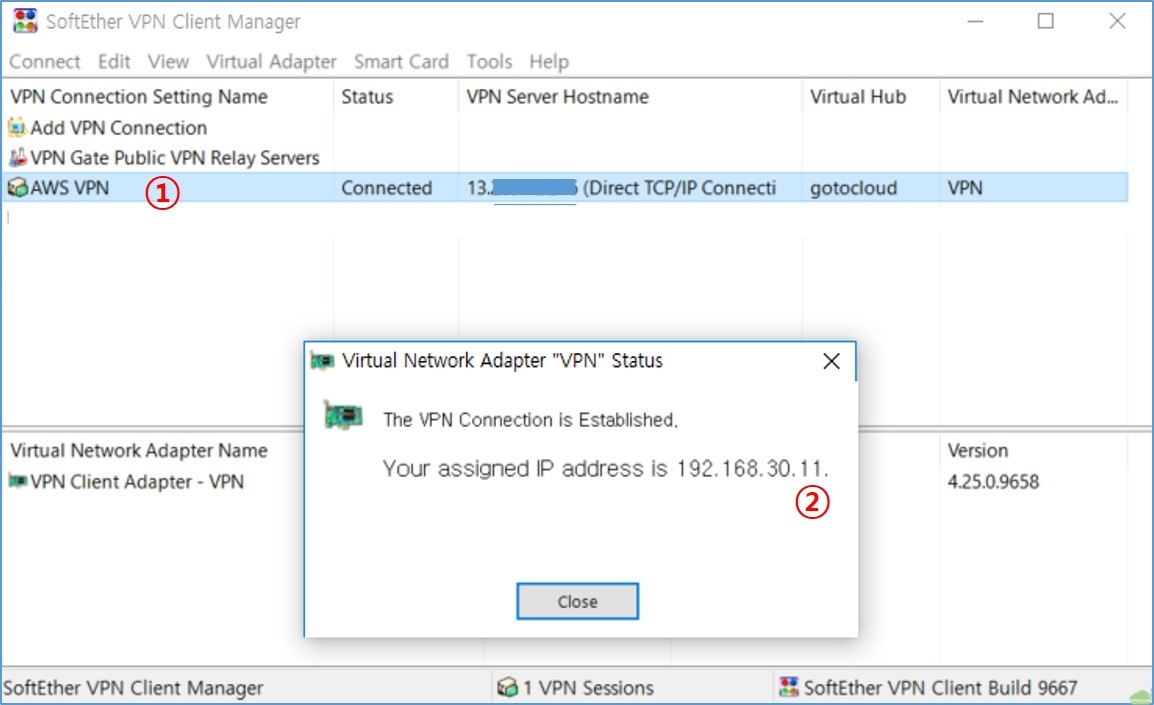This screenshot has width=1154, height=705.
Task: Click The VPN Connection is Established text
Action: [x=530, y=419]
